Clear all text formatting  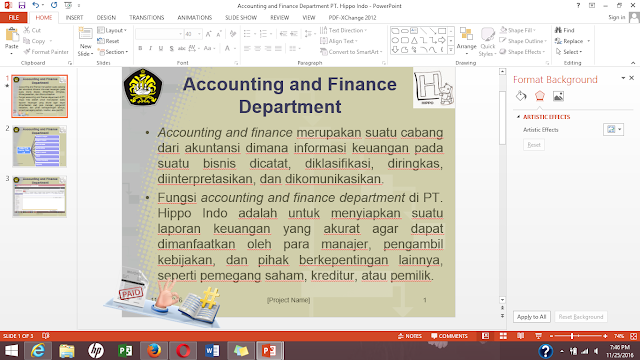233,34
